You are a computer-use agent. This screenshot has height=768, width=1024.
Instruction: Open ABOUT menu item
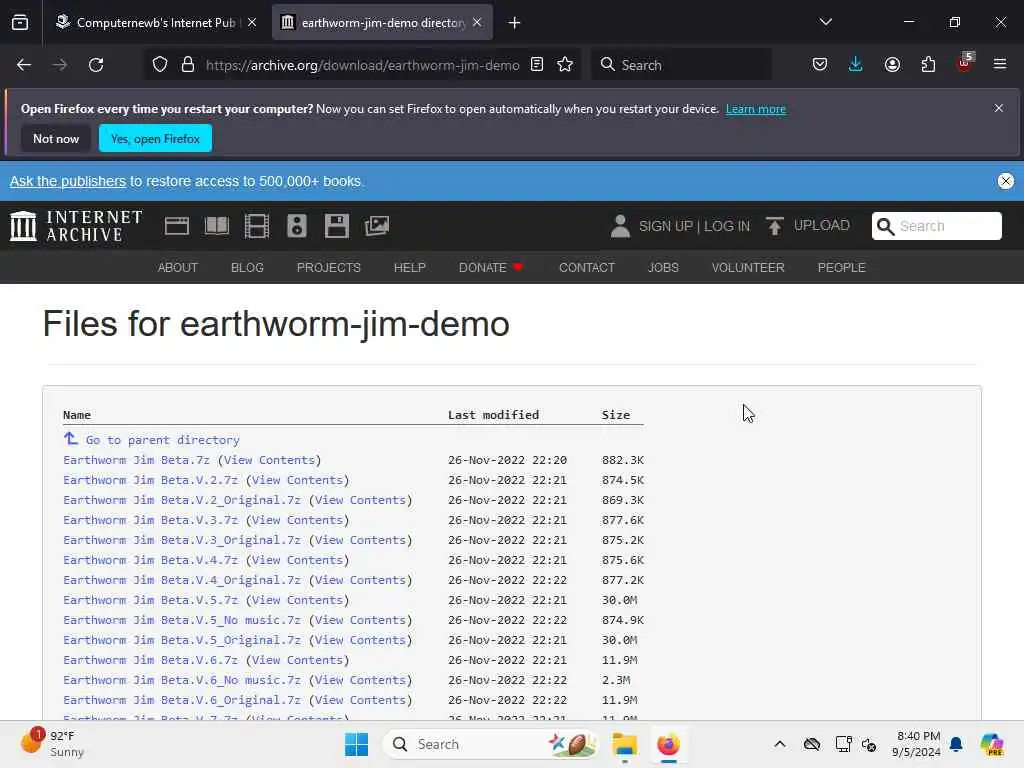pos(178,268)
